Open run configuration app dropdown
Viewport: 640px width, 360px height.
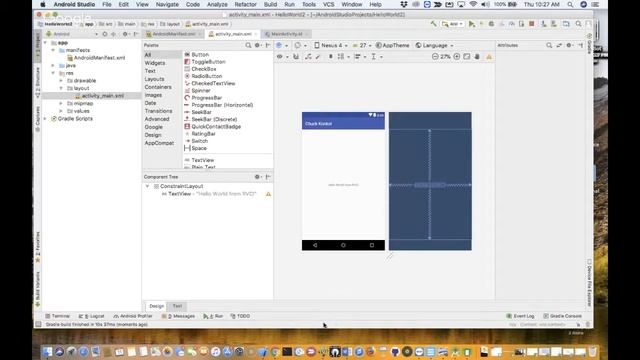[453, 24]
